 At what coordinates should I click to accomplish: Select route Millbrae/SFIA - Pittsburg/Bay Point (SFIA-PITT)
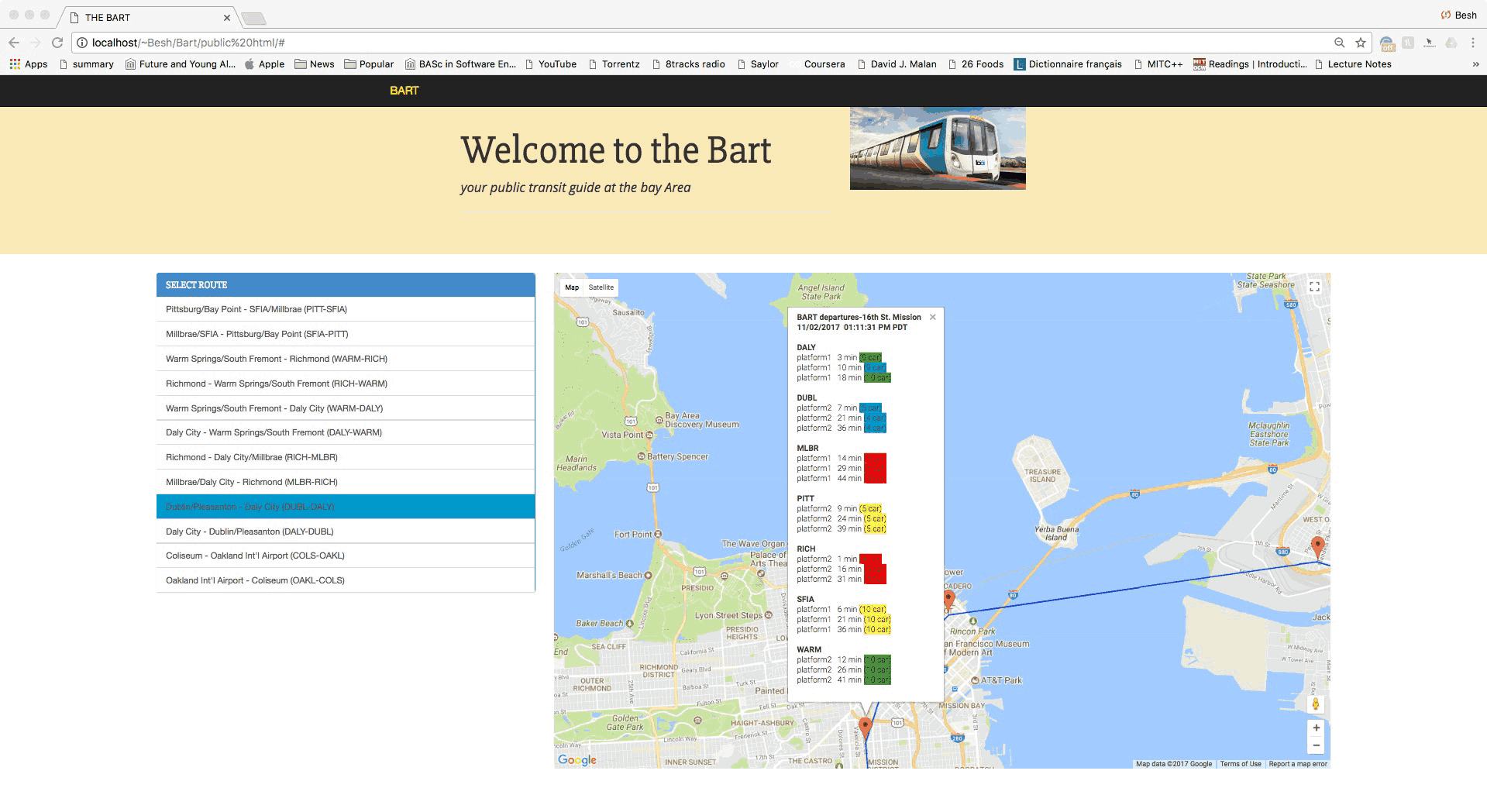[x=346, y=334]
